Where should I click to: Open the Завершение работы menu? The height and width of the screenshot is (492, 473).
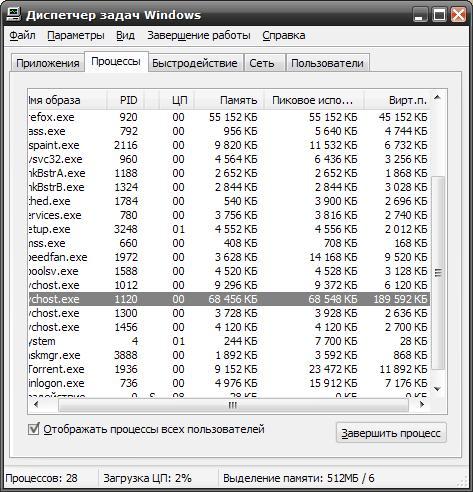(199, 35)
